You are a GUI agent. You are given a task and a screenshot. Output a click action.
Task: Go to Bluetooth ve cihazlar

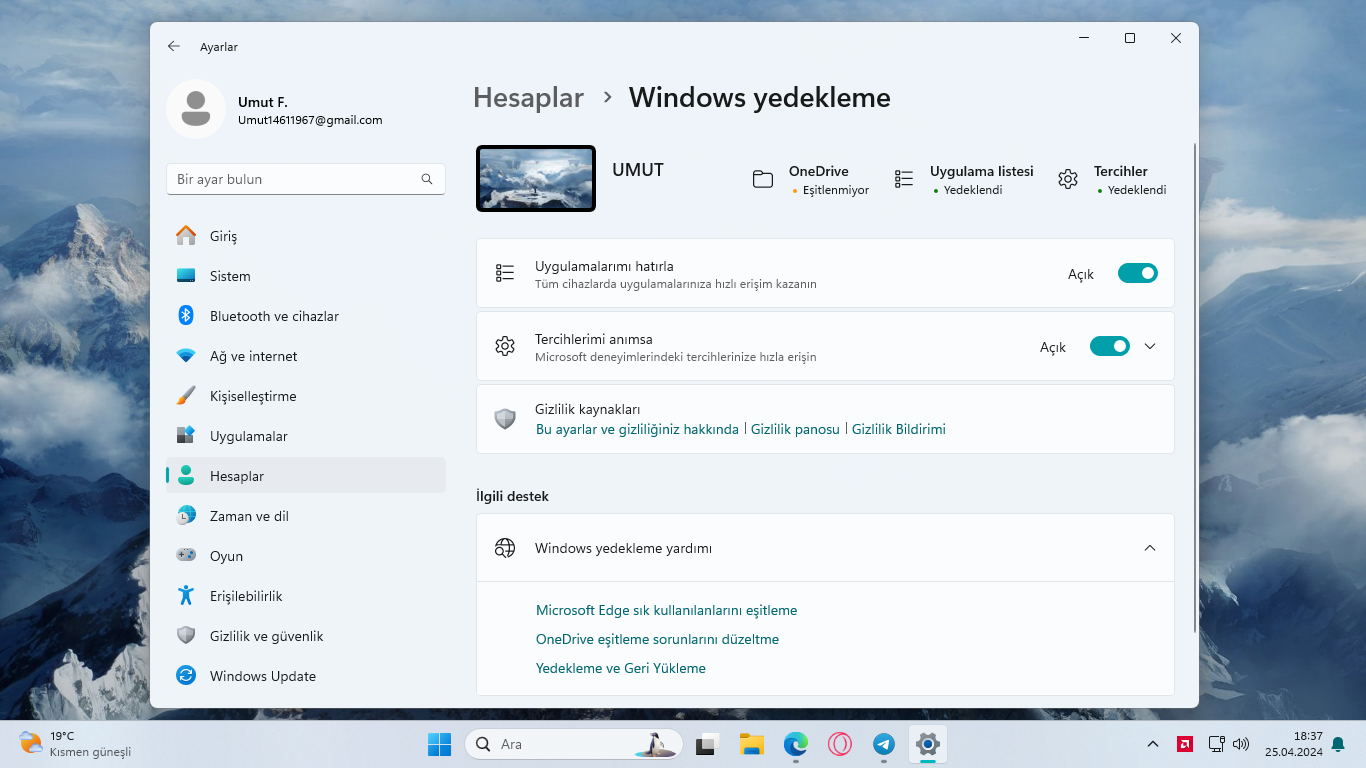[306, 316]
